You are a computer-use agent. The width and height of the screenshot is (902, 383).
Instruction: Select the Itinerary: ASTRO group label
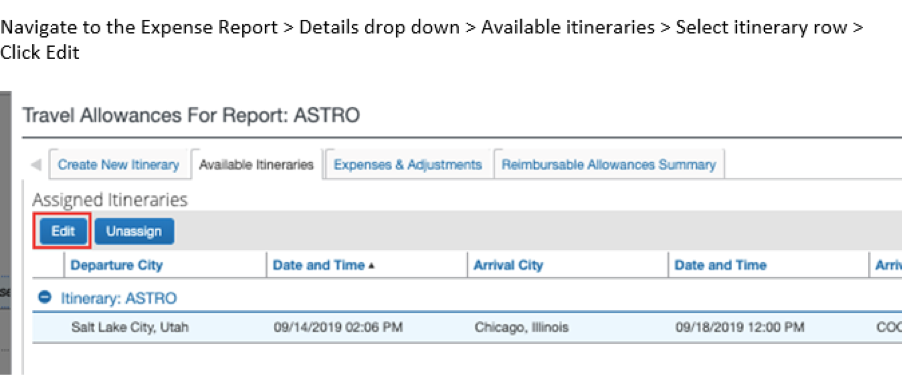[119, 298]
